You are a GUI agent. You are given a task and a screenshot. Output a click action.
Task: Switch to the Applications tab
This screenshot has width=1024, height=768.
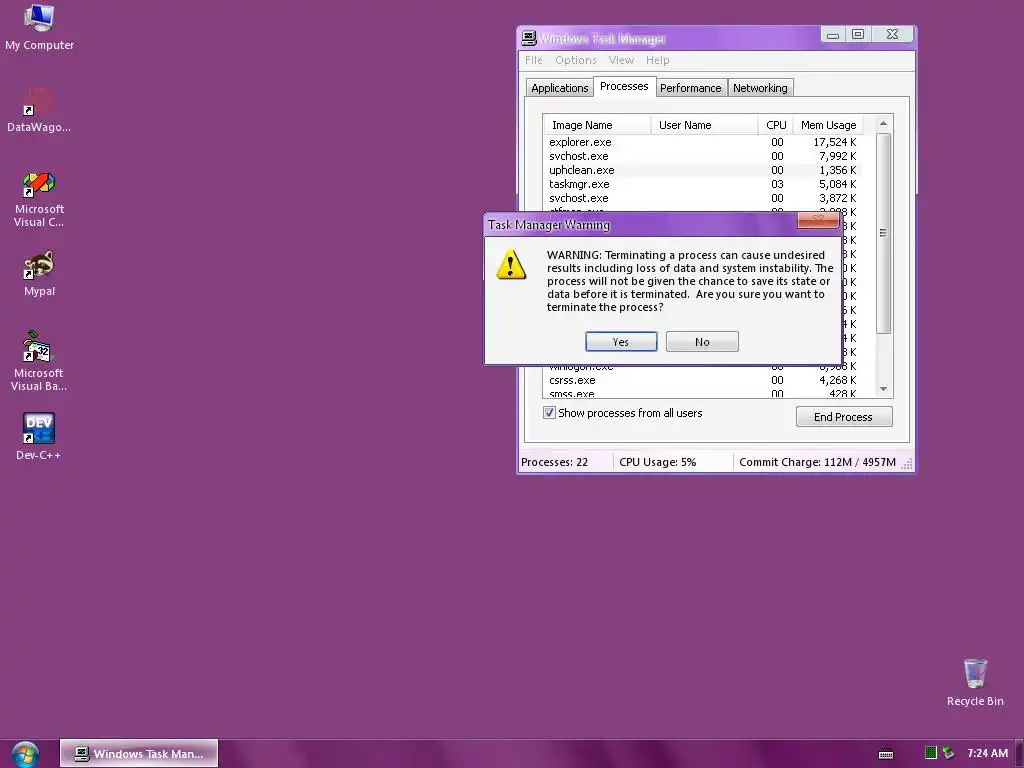click(x=559, y=88)
